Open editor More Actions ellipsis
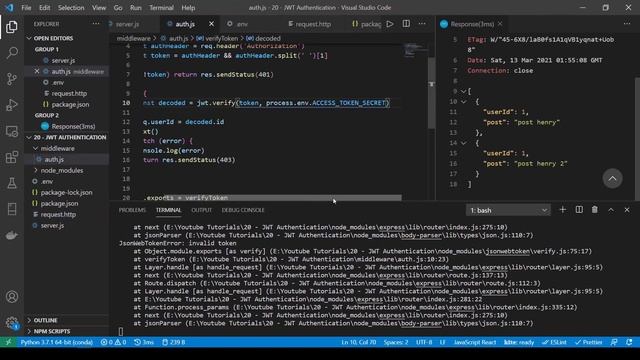Screen dimensions: 640x360 coord(422,24)
